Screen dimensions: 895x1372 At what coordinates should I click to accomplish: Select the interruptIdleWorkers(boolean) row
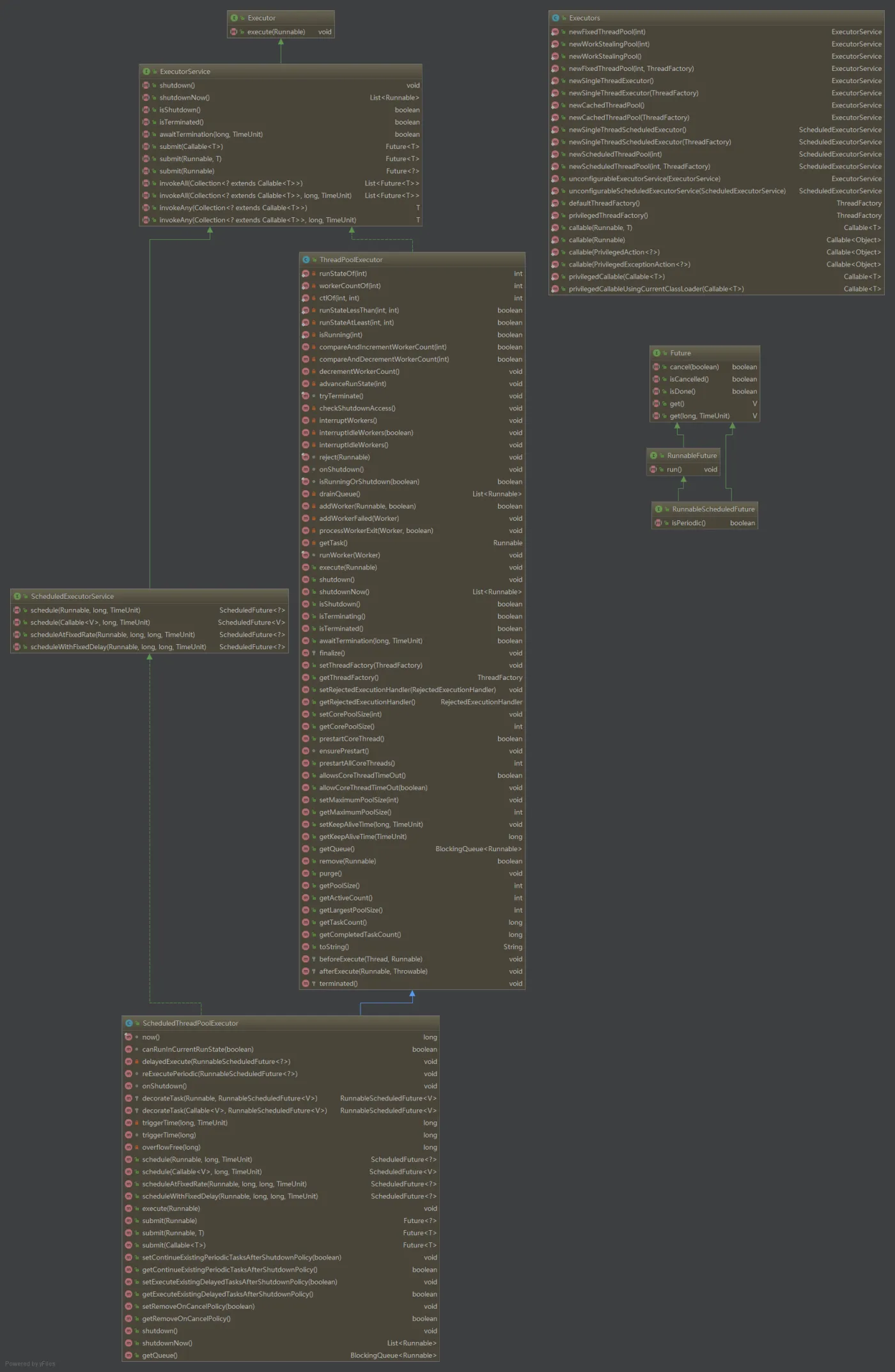412,433
